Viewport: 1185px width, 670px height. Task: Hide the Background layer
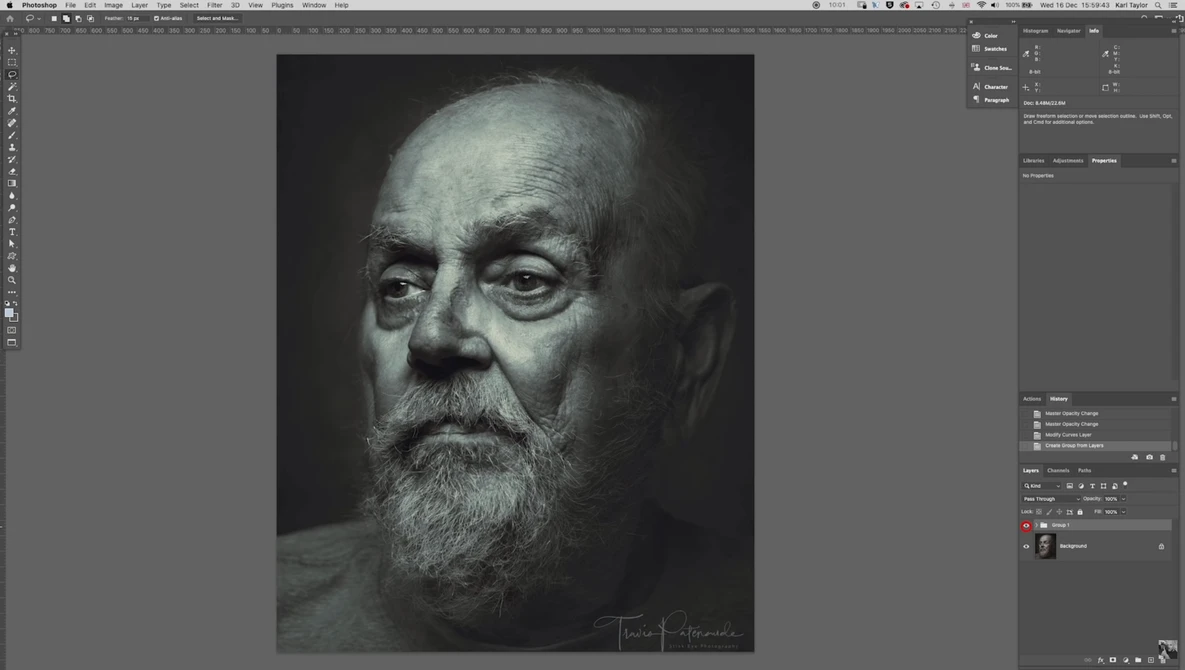1026,546
